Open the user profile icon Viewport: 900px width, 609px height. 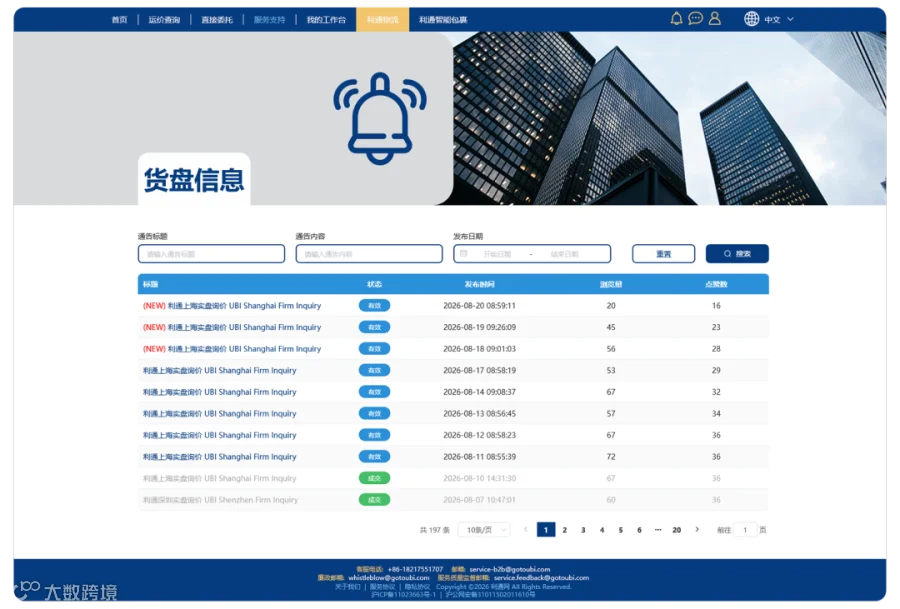click(x=715, y=19)
